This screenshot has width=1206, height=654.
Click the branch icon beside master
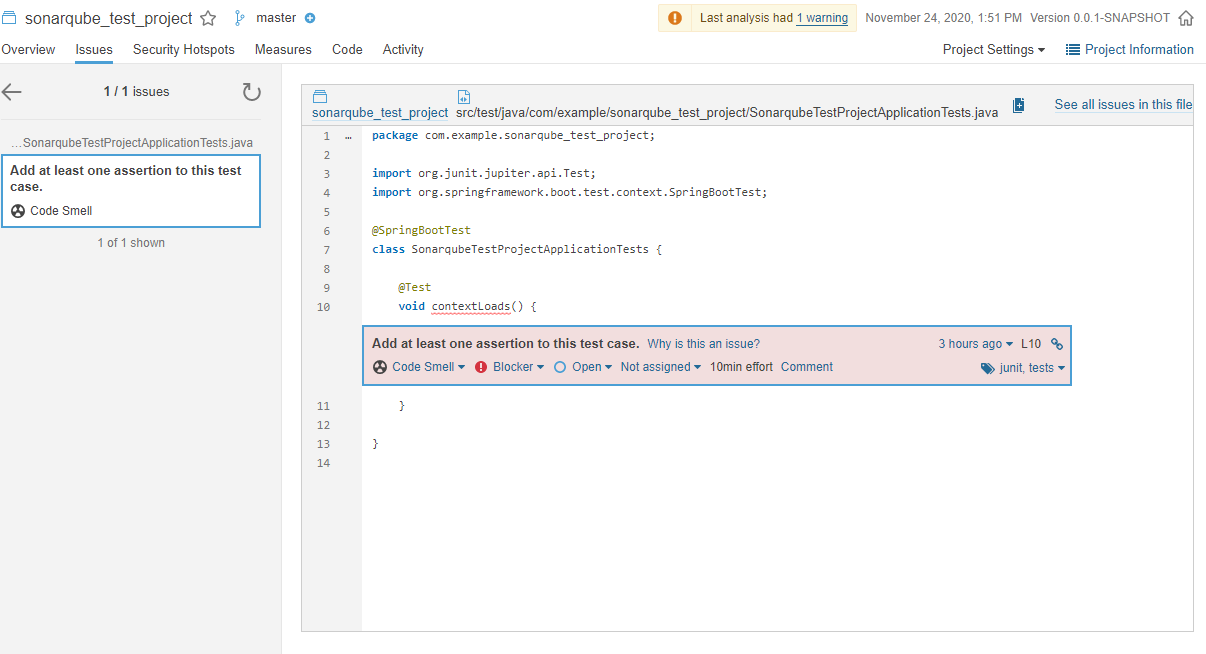(x=239, y=18)
